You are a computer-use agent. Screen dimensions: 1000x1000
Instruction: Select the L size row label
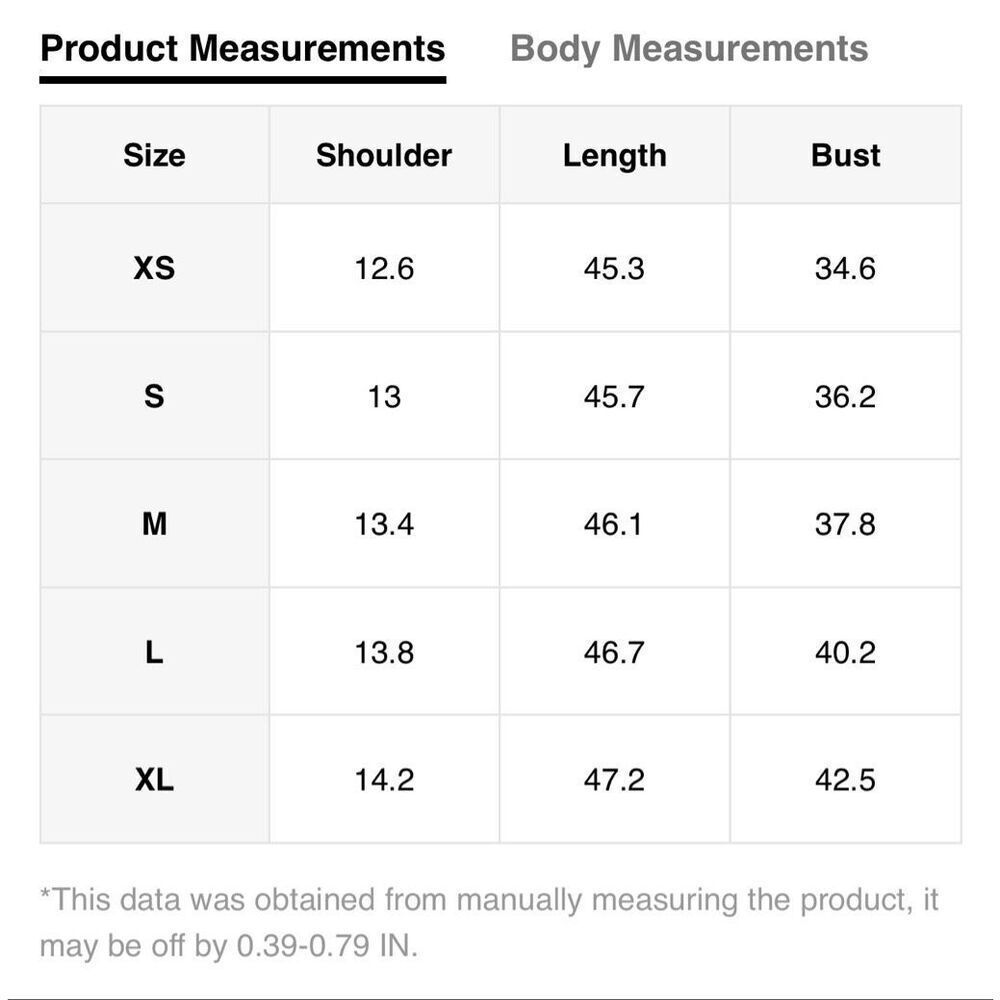(154, 652)
